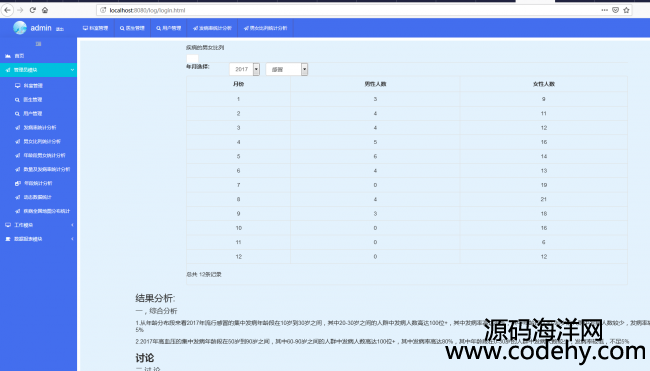This screenshot has width=650, height=371.
Task: Click month 1 cell in the table
Action: (x=238, y=99)
